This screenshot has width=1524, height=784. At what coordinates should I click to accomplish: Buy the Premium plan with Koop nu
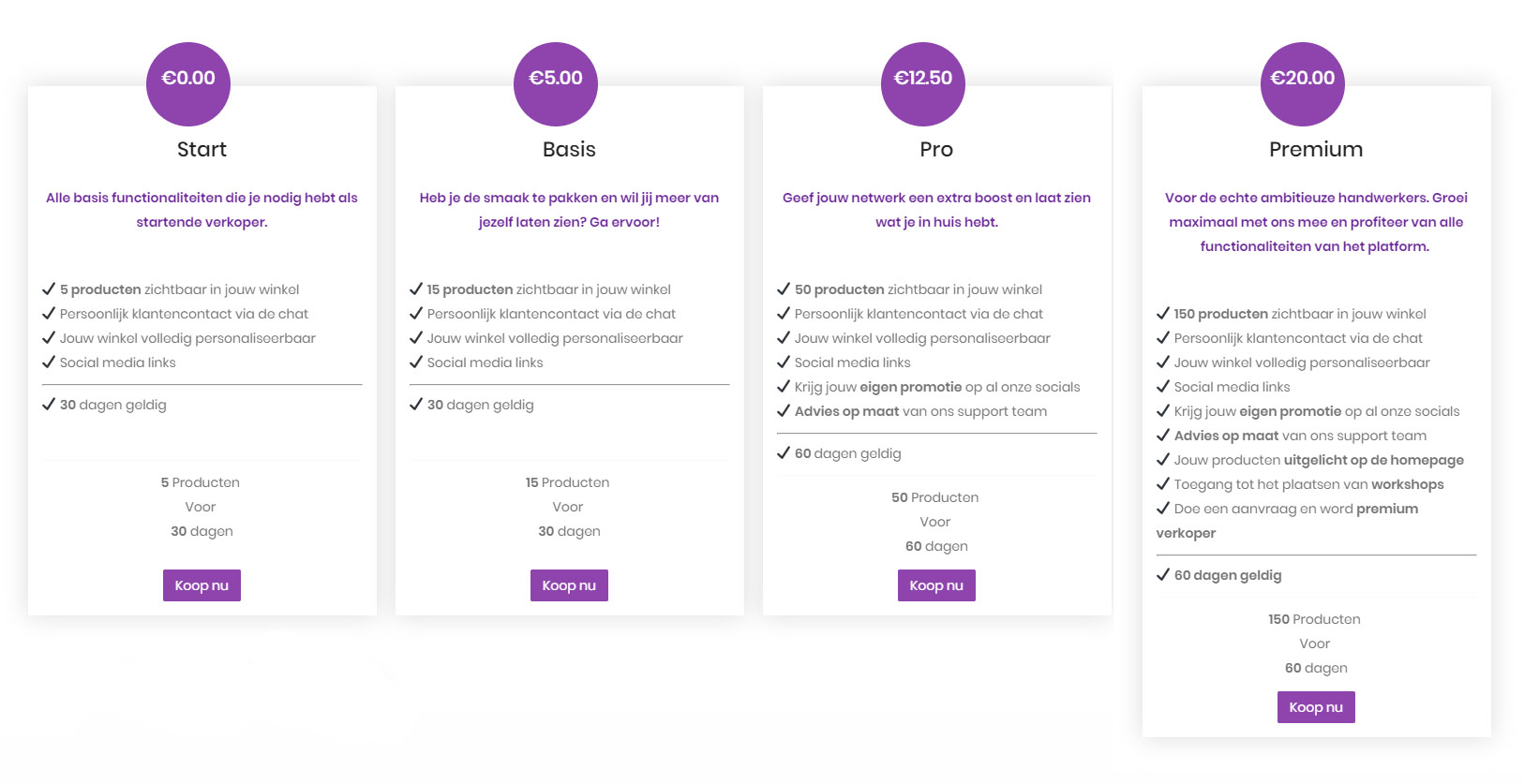coord(1316,707)
